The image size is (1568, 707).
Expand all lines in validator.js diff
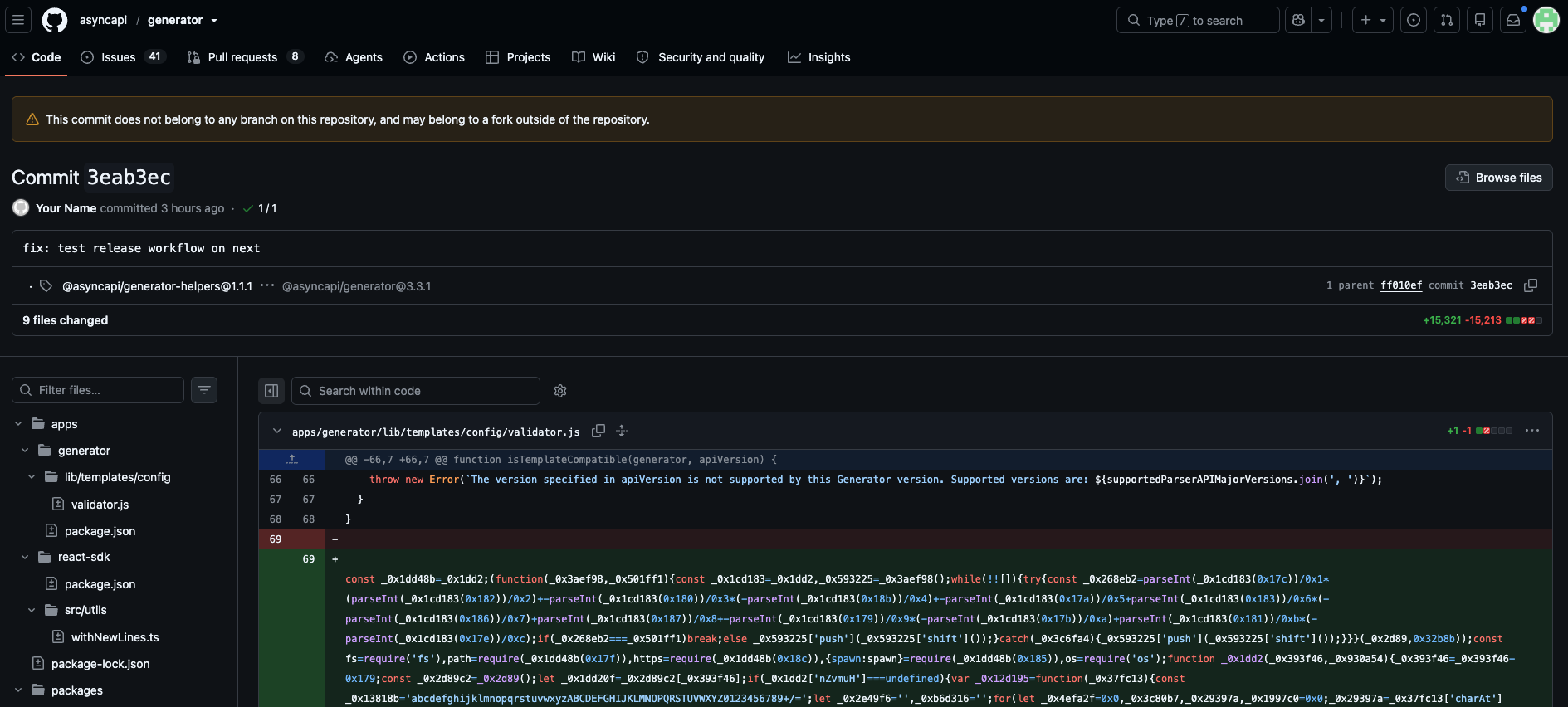pos(622,431)
